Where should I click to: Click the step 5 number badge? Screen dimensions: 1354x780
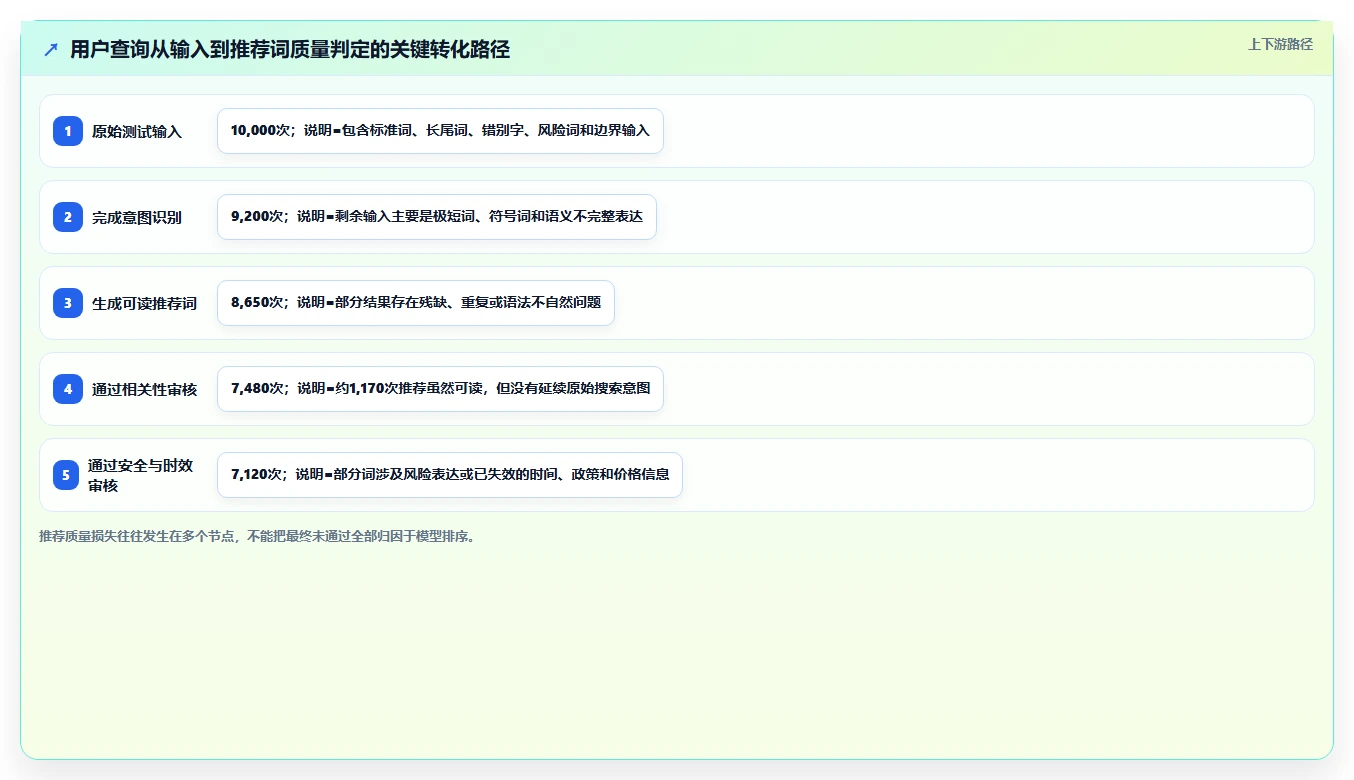coord(66,475)
